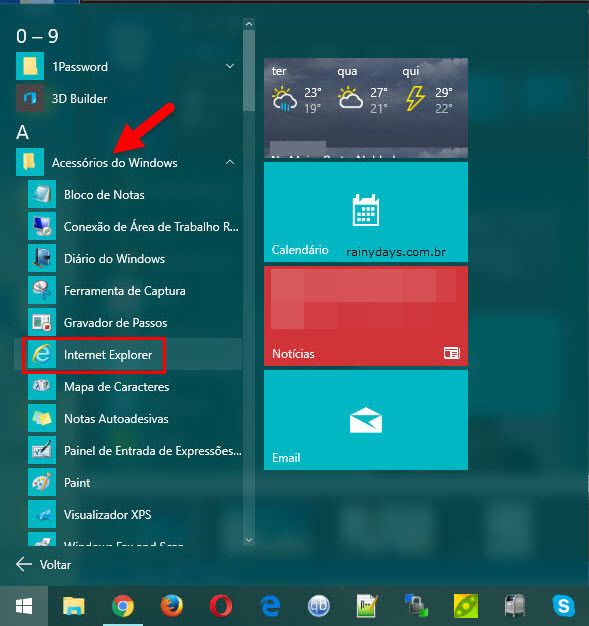The height and width of the screenshot is (626, 589).
Task: Open the Calendário tile
Action: tap(366, 212)
